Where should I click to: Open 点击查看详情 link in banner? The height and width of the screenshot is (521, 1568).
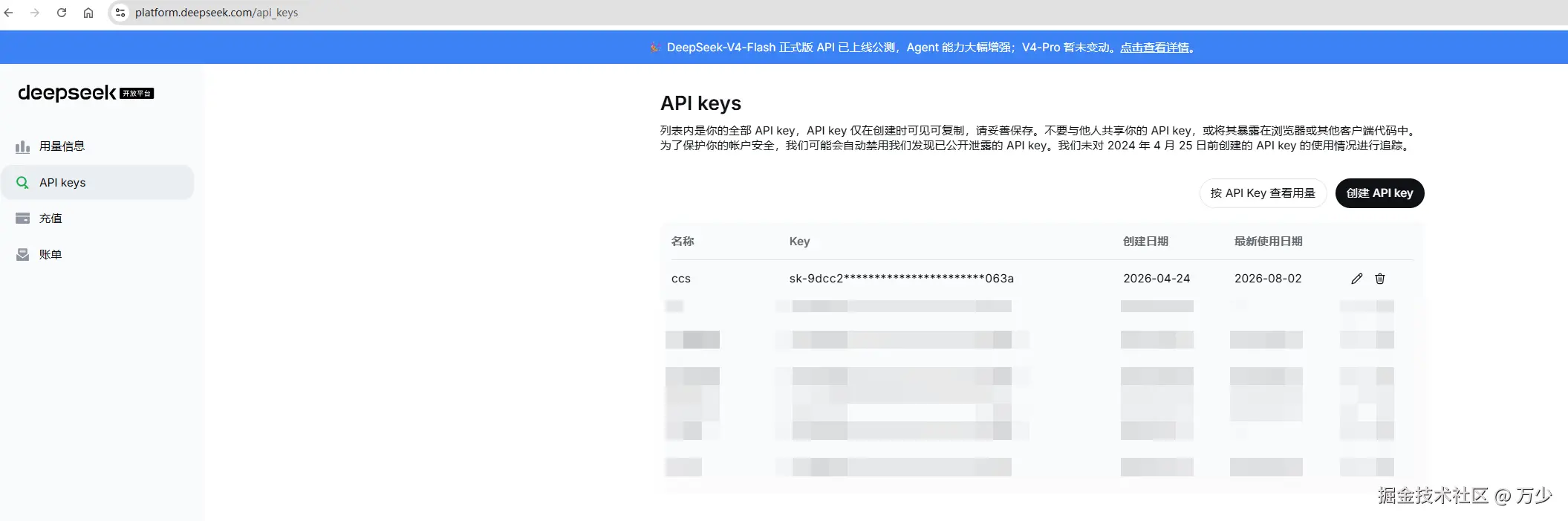[1154, 48]
